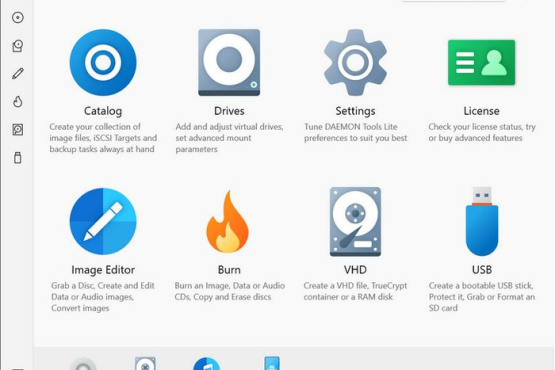Click the "Drives" title label
Image resolution: width=555 pixels, height=370 pixels.
pyautogui.click(x=229, y=111)
